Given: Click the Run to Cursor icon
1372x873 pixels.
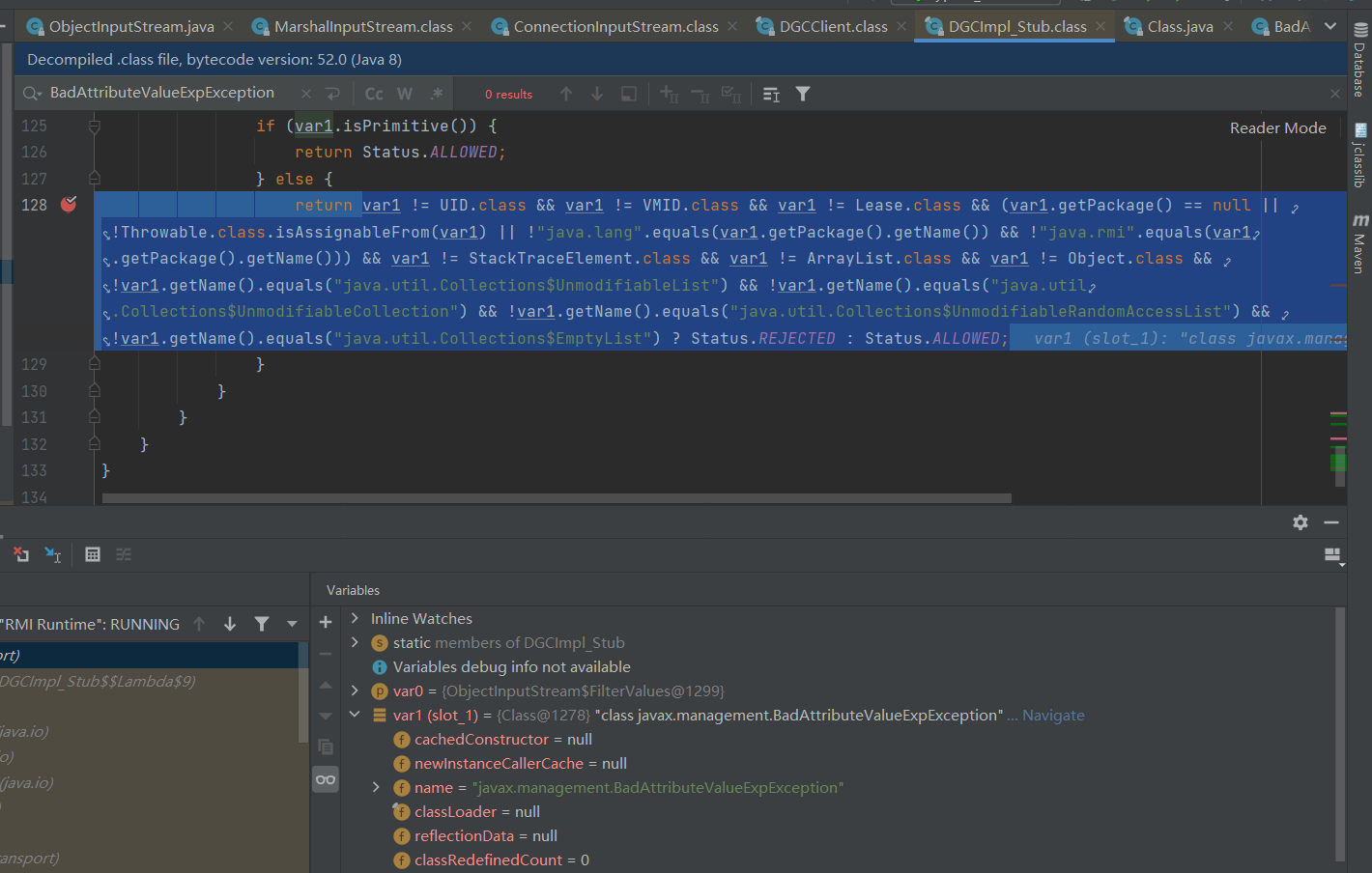Looking at the screenshot, I should 53,554.
